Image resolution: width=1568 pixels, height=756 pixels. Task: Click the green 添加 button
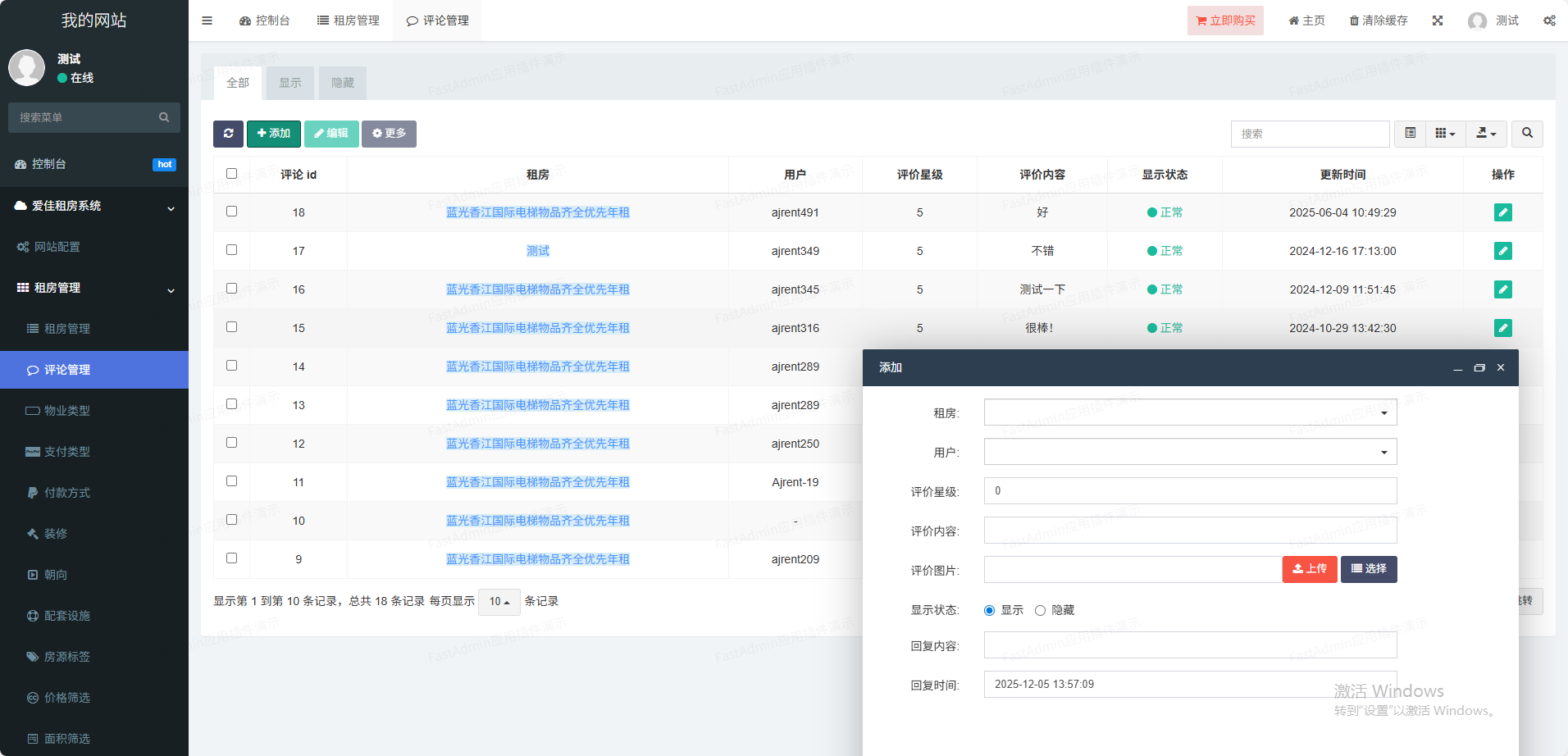click(273, 134)
